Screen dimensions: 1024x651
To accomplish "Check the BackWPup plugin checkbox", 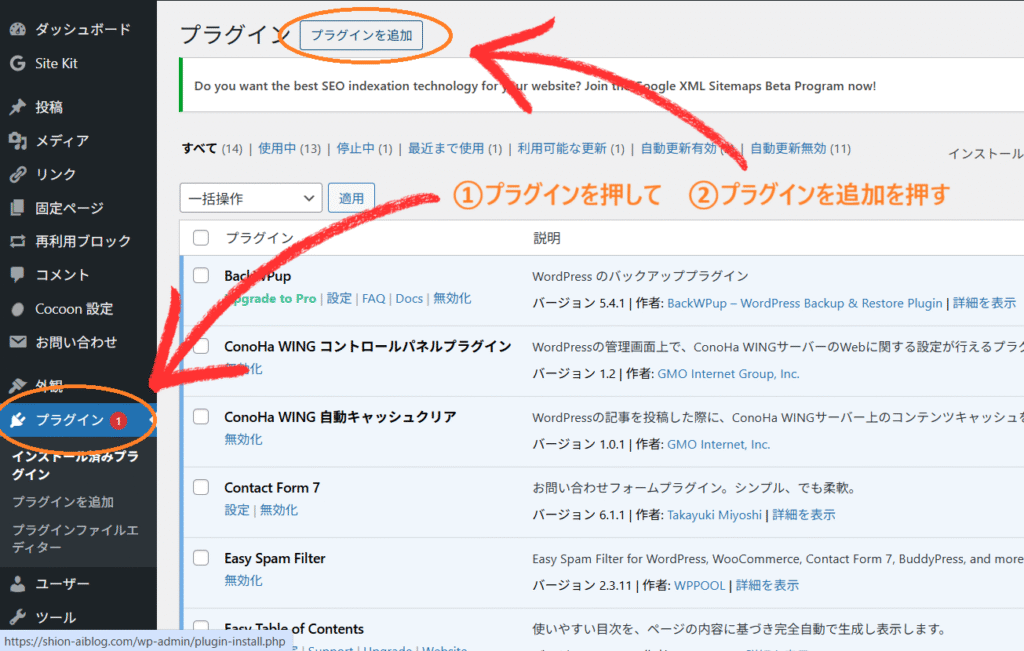I will pos(201,276).
